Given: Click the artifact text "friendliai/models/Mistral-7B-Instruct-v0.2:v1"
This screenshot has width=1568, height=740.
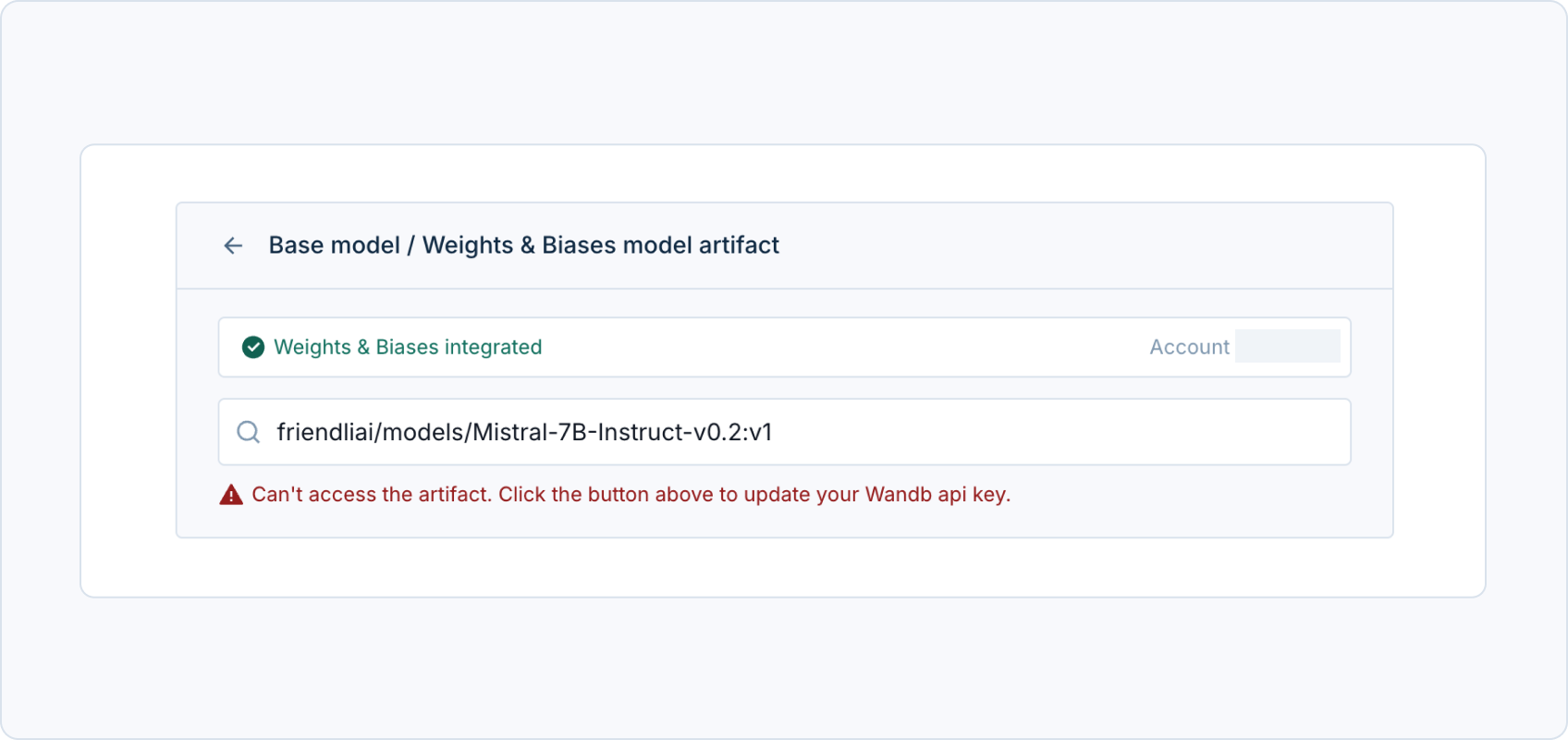Looking at the screenshot, I should tap(524, 432).
